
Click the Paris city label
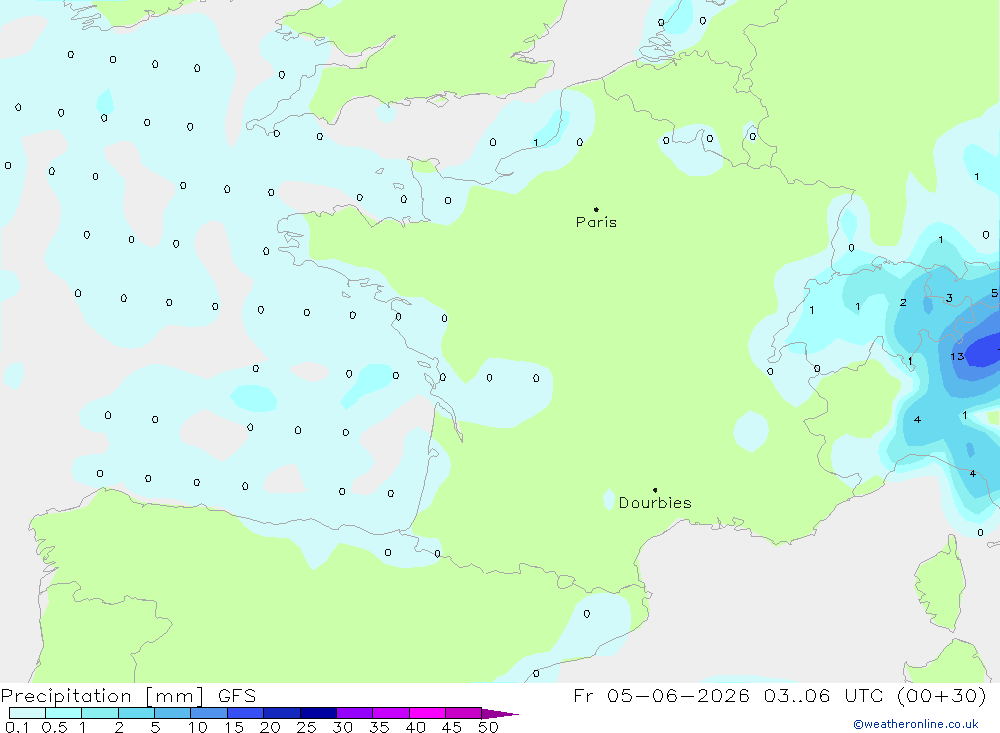[596, 222]
